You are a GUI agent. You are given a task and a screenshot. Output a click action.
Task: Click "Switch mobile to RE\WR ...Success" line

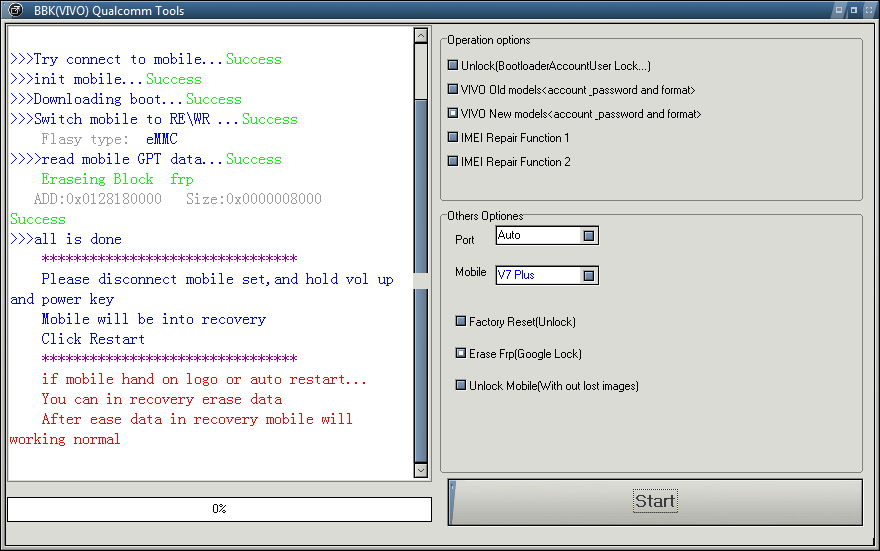click(x=154, y=120)
